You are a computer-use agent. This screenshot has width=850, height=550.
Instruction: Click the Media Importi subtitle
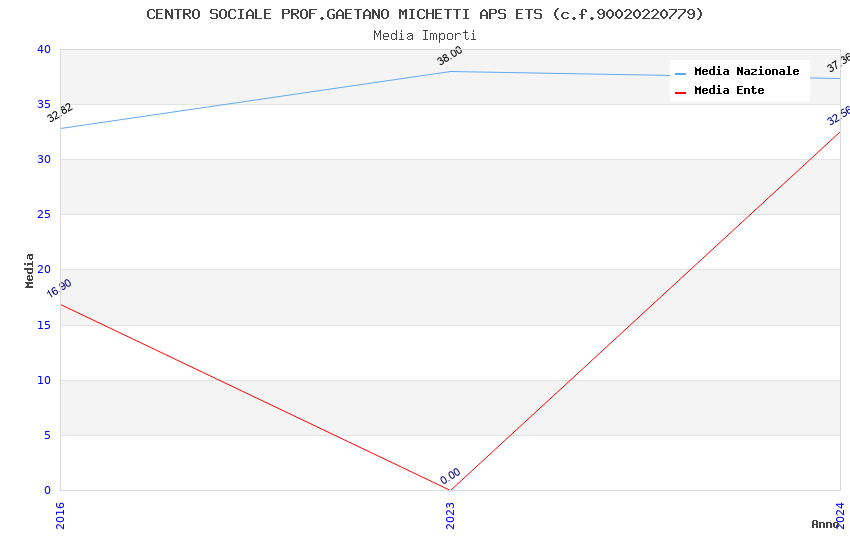424,36
